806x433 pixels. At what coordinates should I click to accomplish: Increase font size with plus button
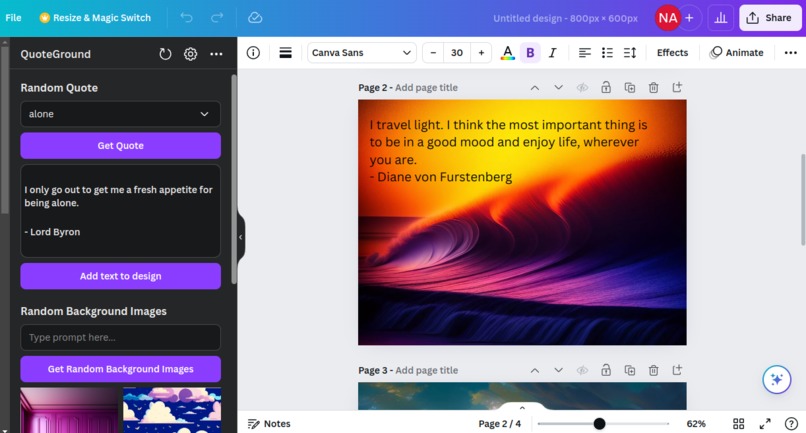pyautogui.click(x=481, y=52)
